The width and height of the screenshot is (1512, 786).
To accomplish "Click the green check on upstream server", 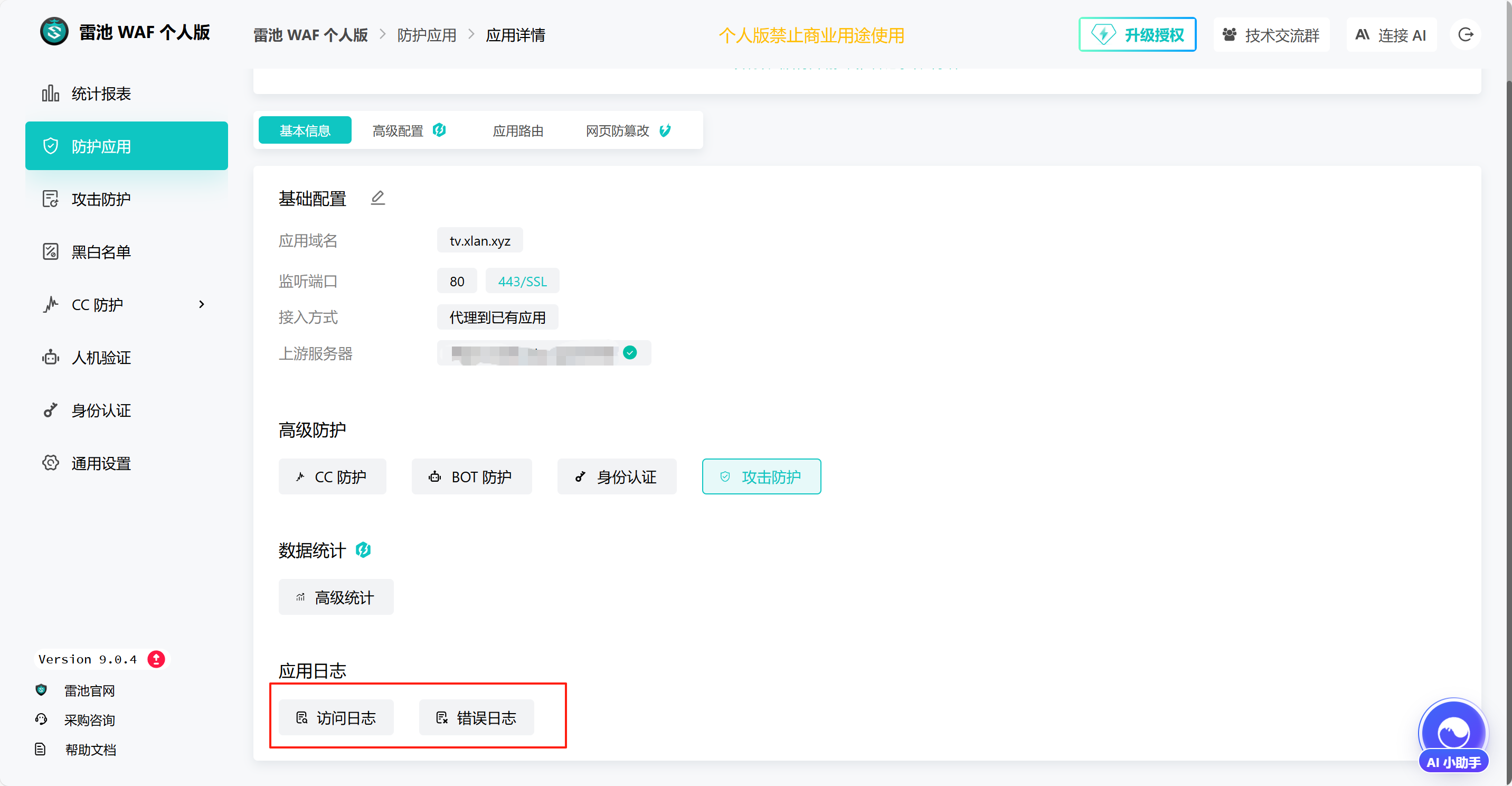I will pos(630,352).
